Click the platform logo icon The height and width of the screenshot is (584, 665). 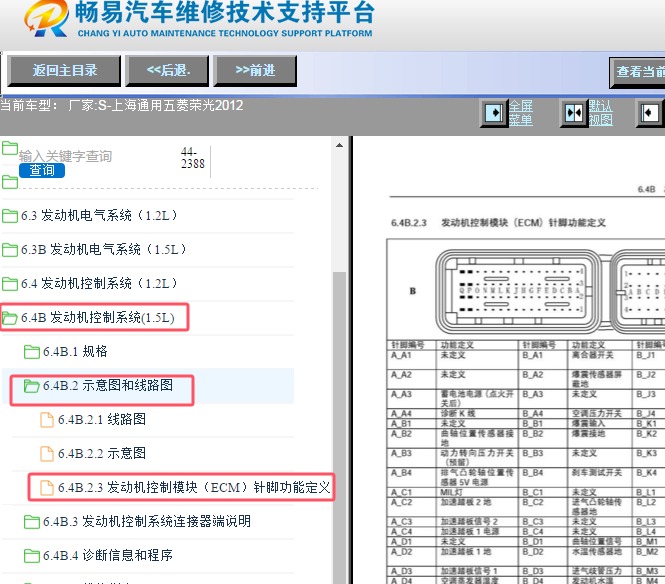46,18
